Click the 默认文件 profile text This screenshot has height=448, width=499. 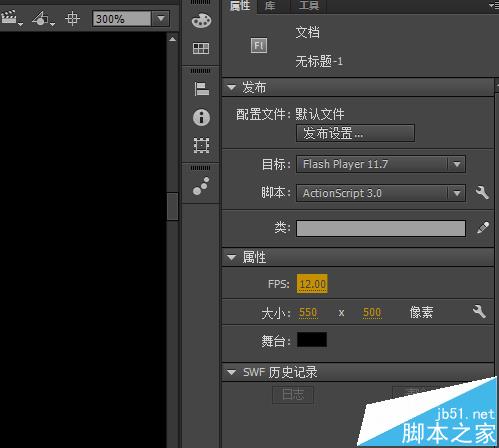pos(320,114)
